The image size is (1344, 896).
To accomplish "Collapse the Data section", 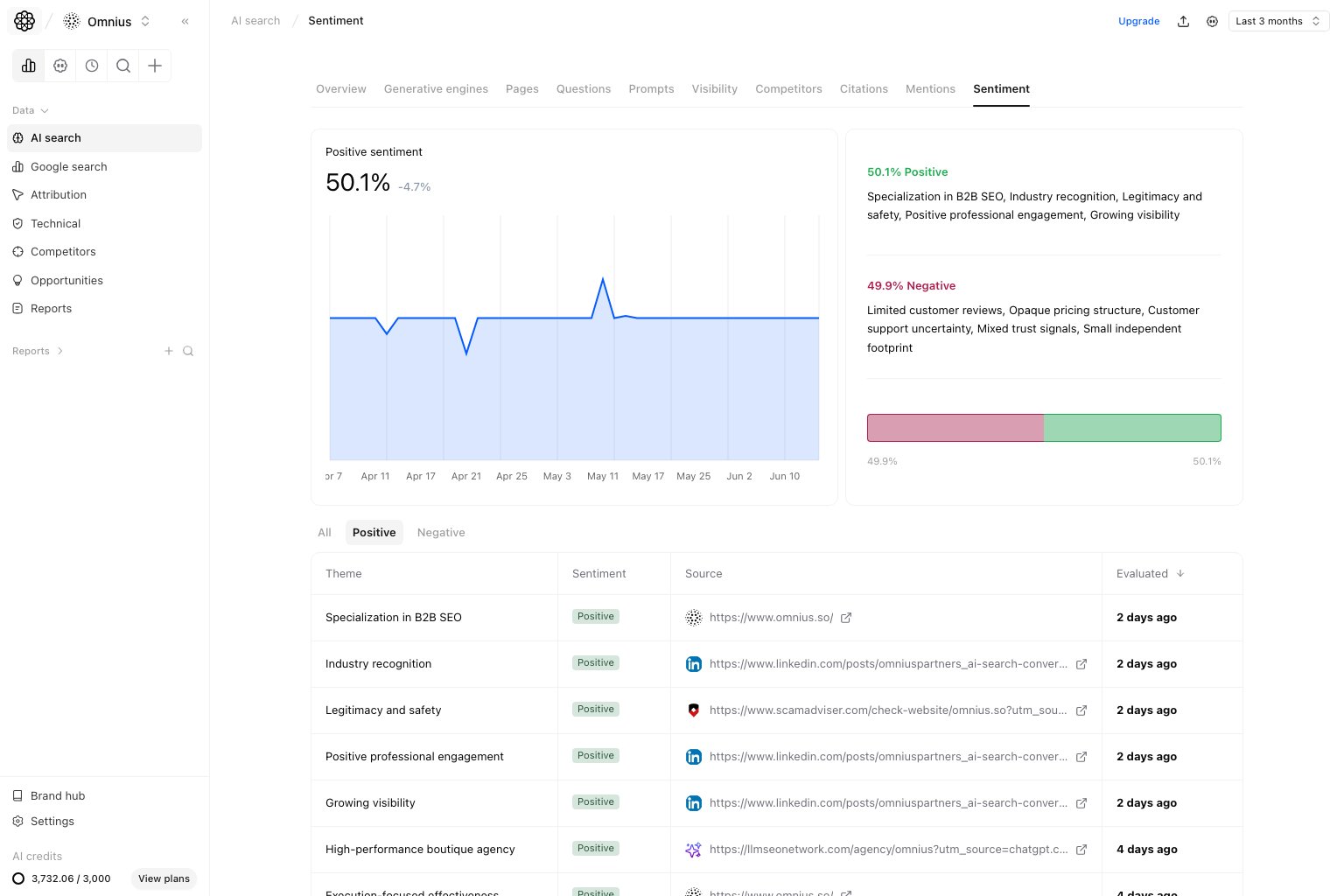I will (x=31, y=110).
